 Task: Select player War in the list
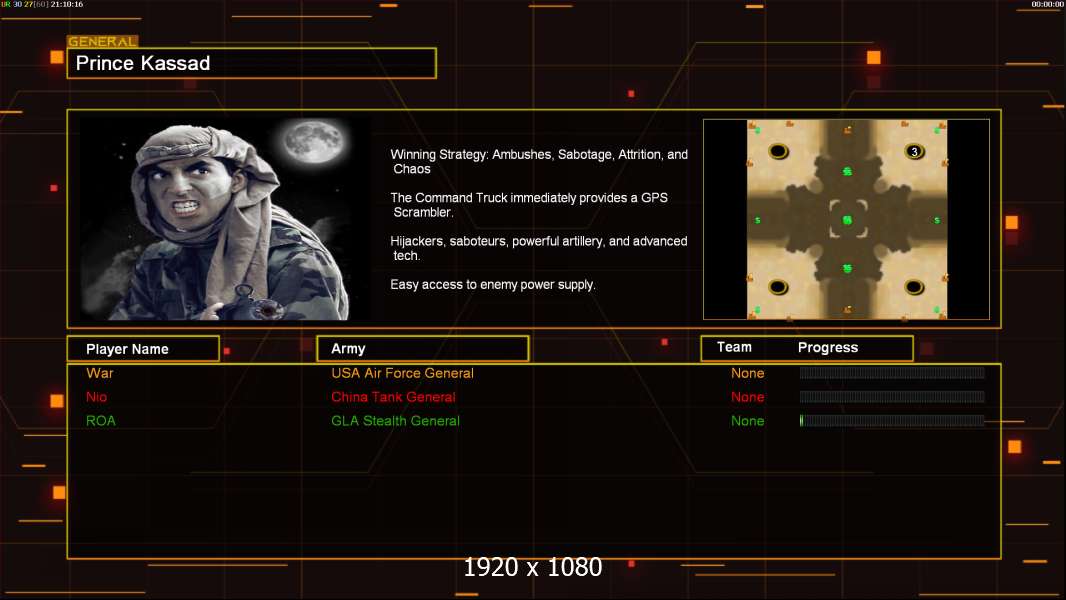click(100, 373)
